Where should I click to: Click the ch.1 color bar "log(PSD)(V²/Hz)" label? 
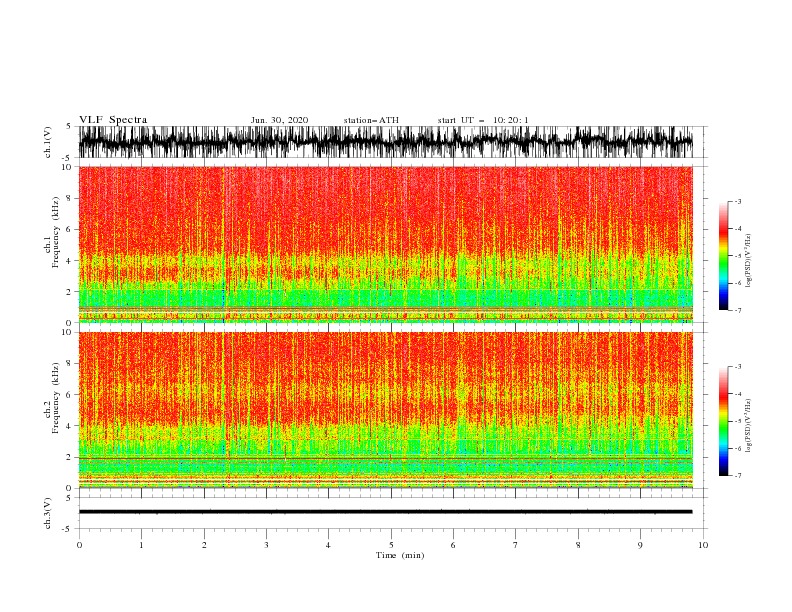(749, 261)
